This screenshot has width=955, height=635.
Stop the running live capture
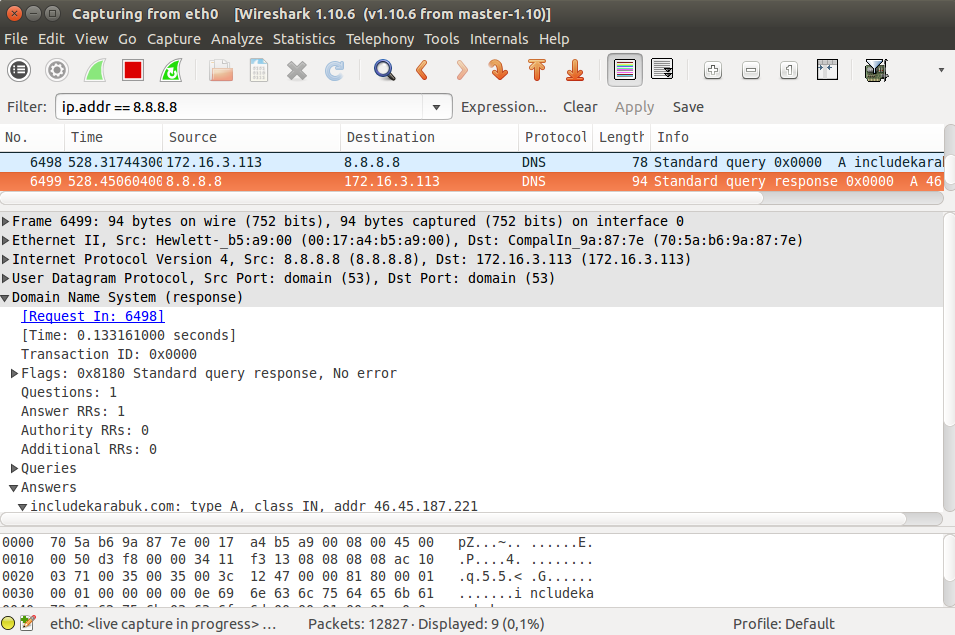point(133,70)
